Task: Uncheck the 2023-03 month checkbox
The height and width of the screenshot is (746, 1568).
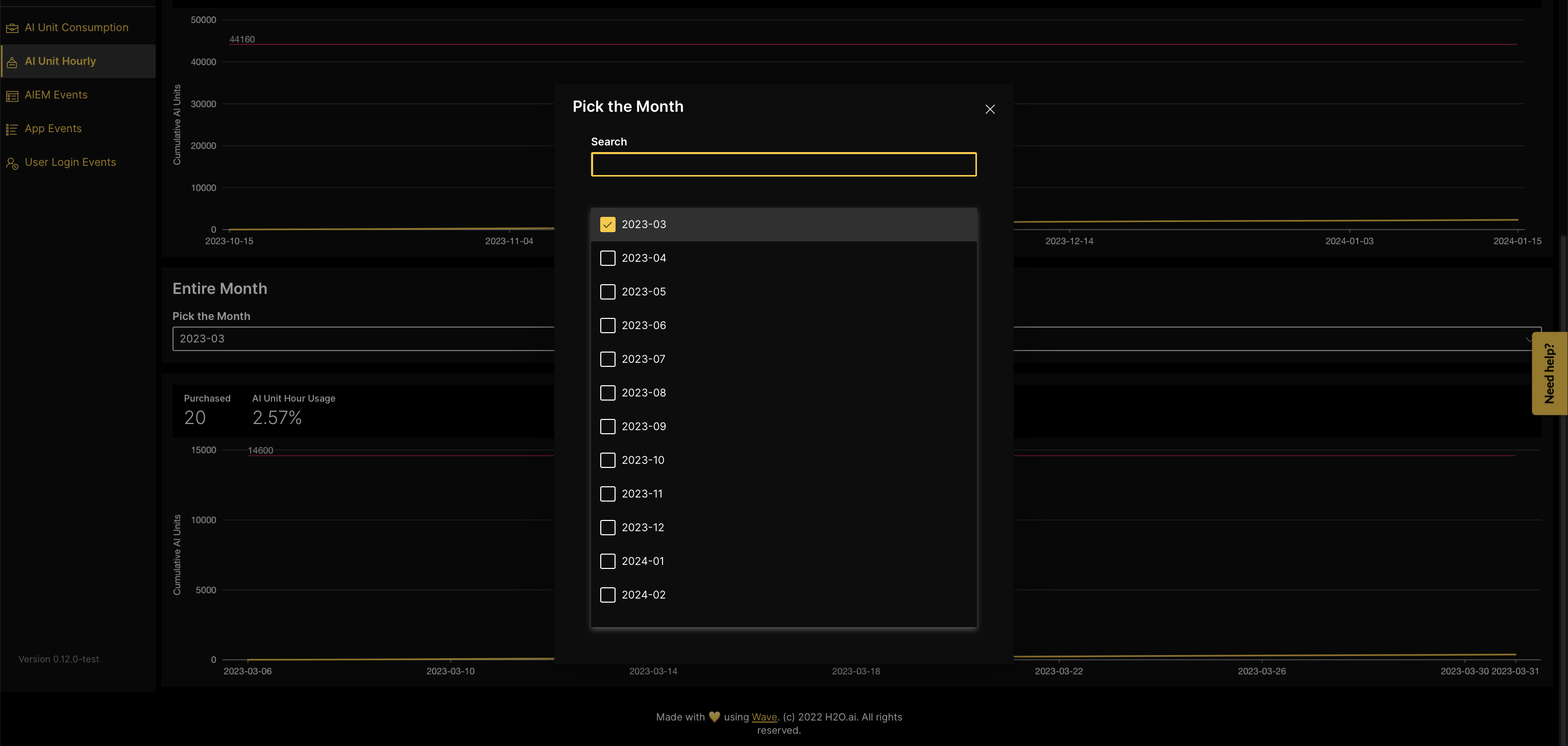Action: pos(607,225)
